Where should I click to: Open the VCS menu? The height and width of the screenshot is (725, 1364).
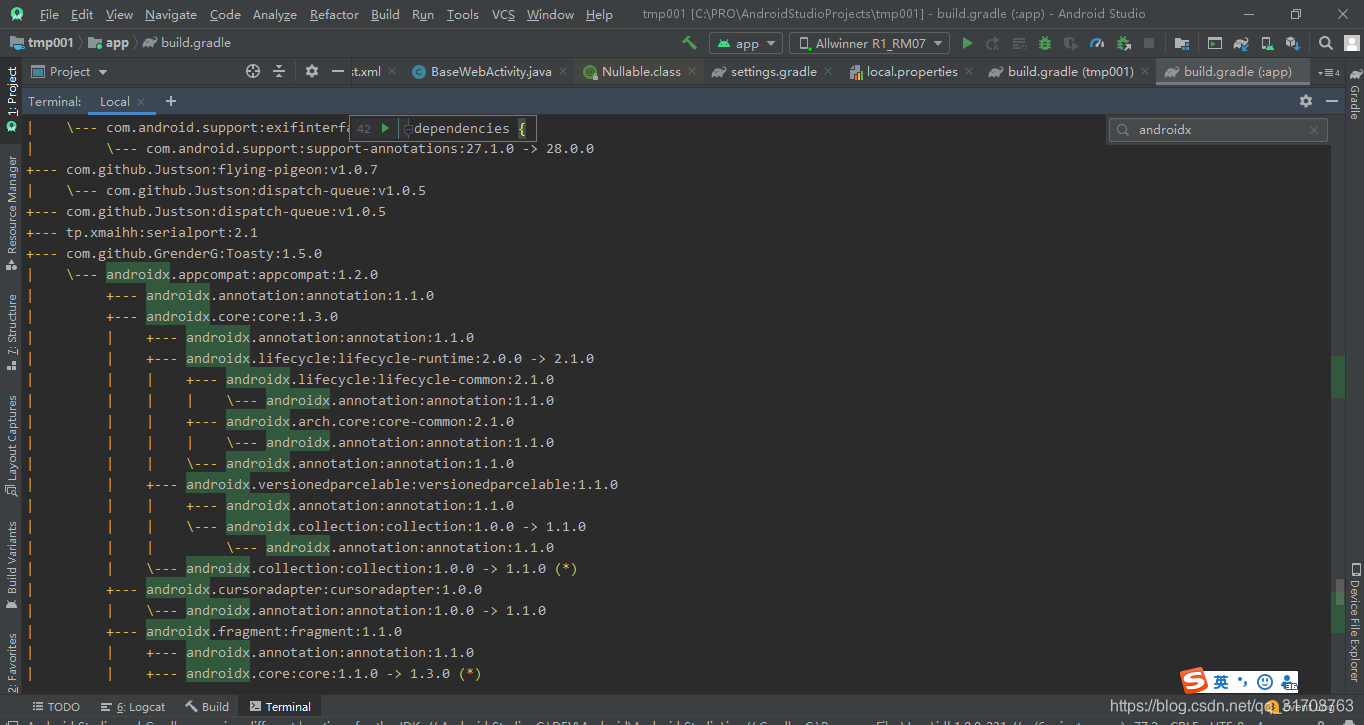(504, 14)
